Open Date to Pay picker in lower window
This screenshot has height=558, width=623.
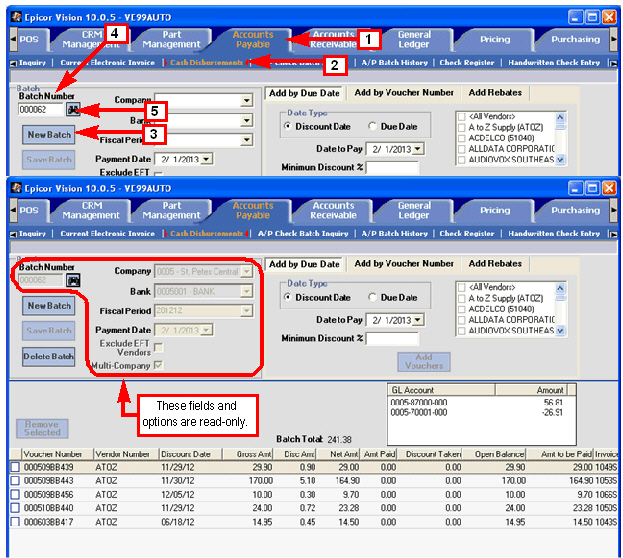click(x=418, y=320)
